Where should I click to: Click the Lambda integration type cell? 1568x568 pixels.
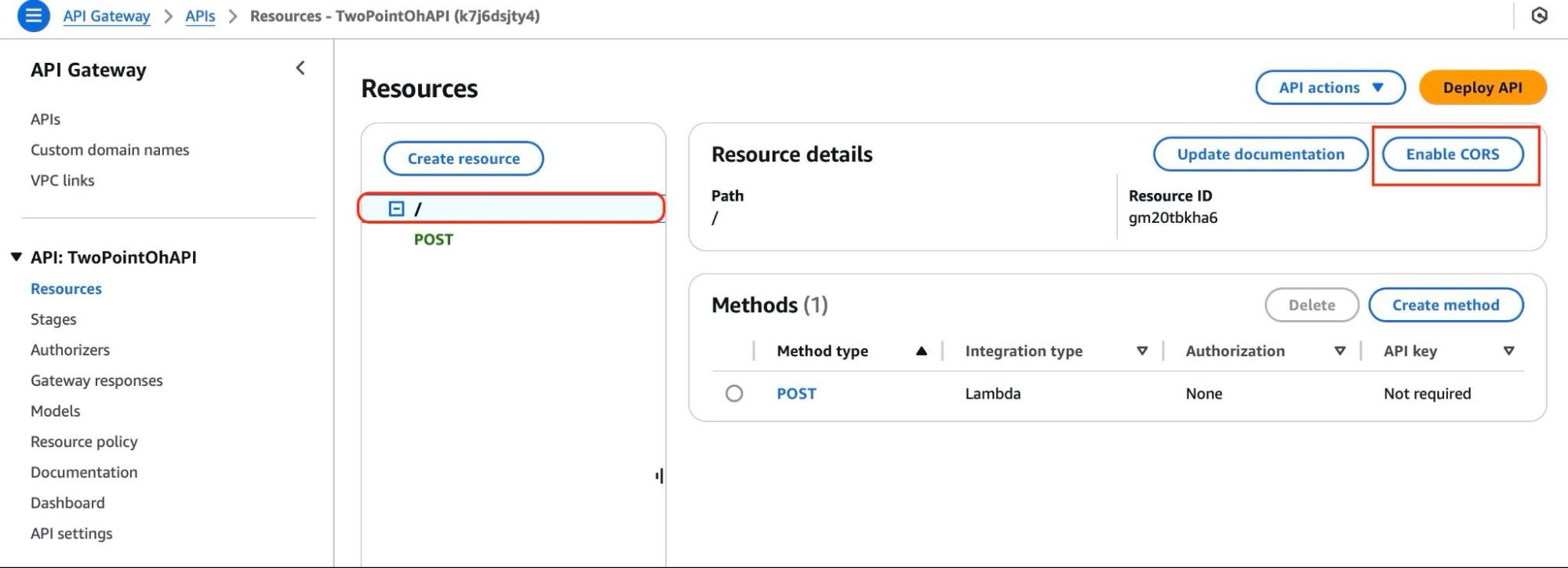[992, 393]
